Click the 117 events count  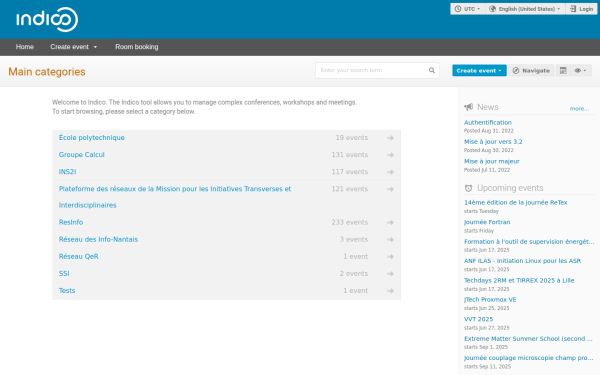coord(349,172)
